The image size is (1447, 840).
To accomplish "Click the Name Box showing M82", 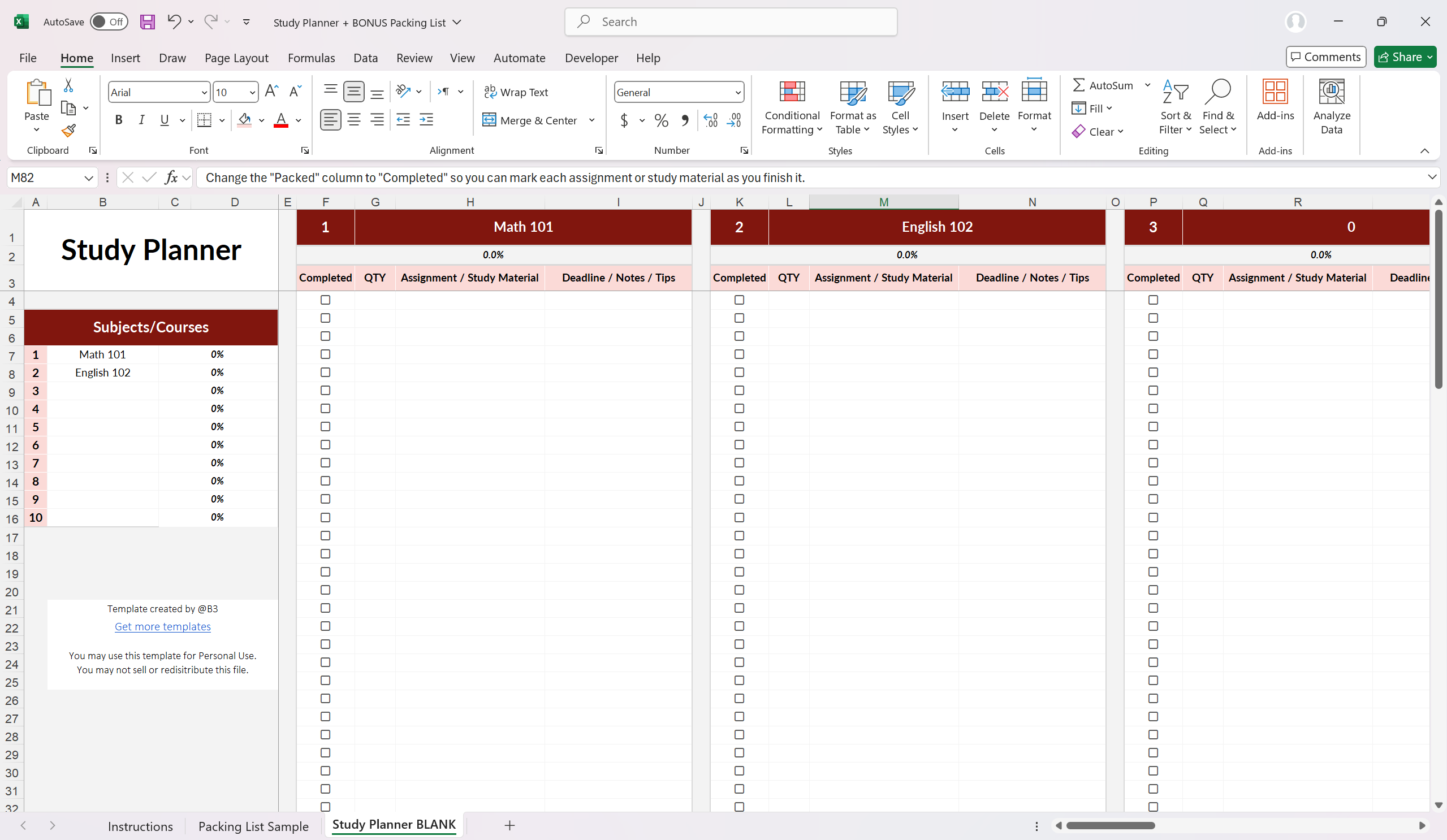I will coord(45,177).
